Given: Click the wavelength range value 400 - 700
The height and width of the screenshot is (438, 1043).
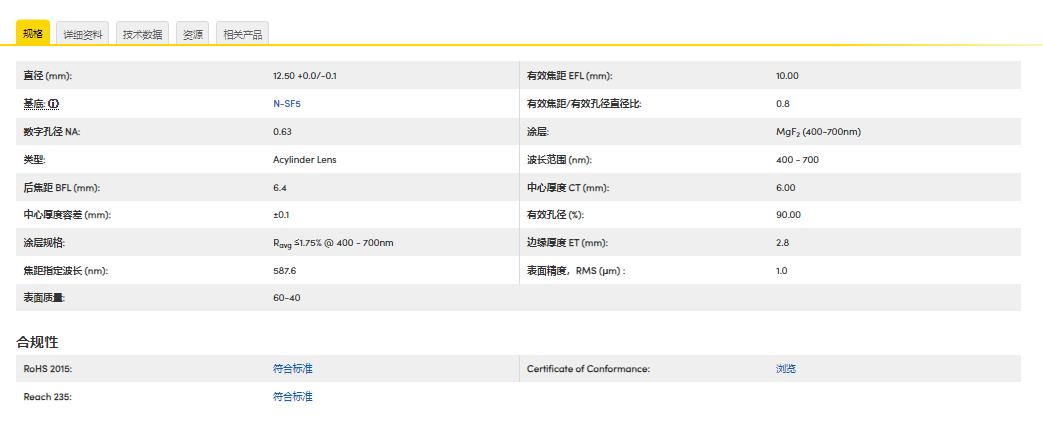Looking at the screenshot, I should [x=797, y=160].
